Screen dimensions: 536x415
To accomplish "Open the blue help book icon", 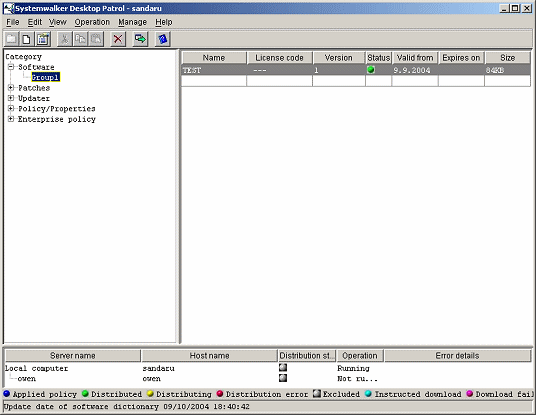I will click(163, 39).
